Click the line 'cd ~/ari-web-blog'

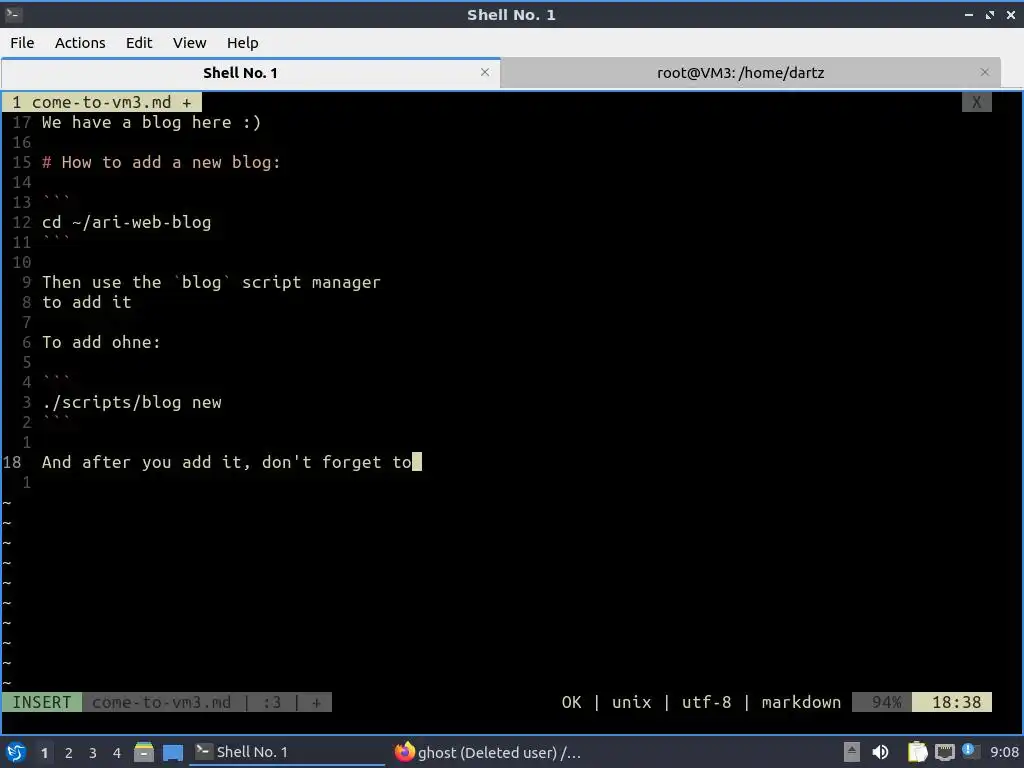coord(127,223)
